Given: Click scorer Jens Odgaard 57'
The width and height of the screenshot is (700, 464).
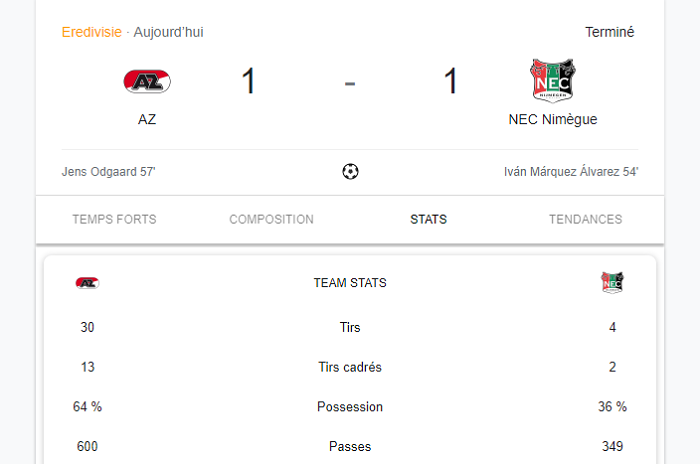Looking at the screenshot, I should pyautogui.click(x=108, y=172).
